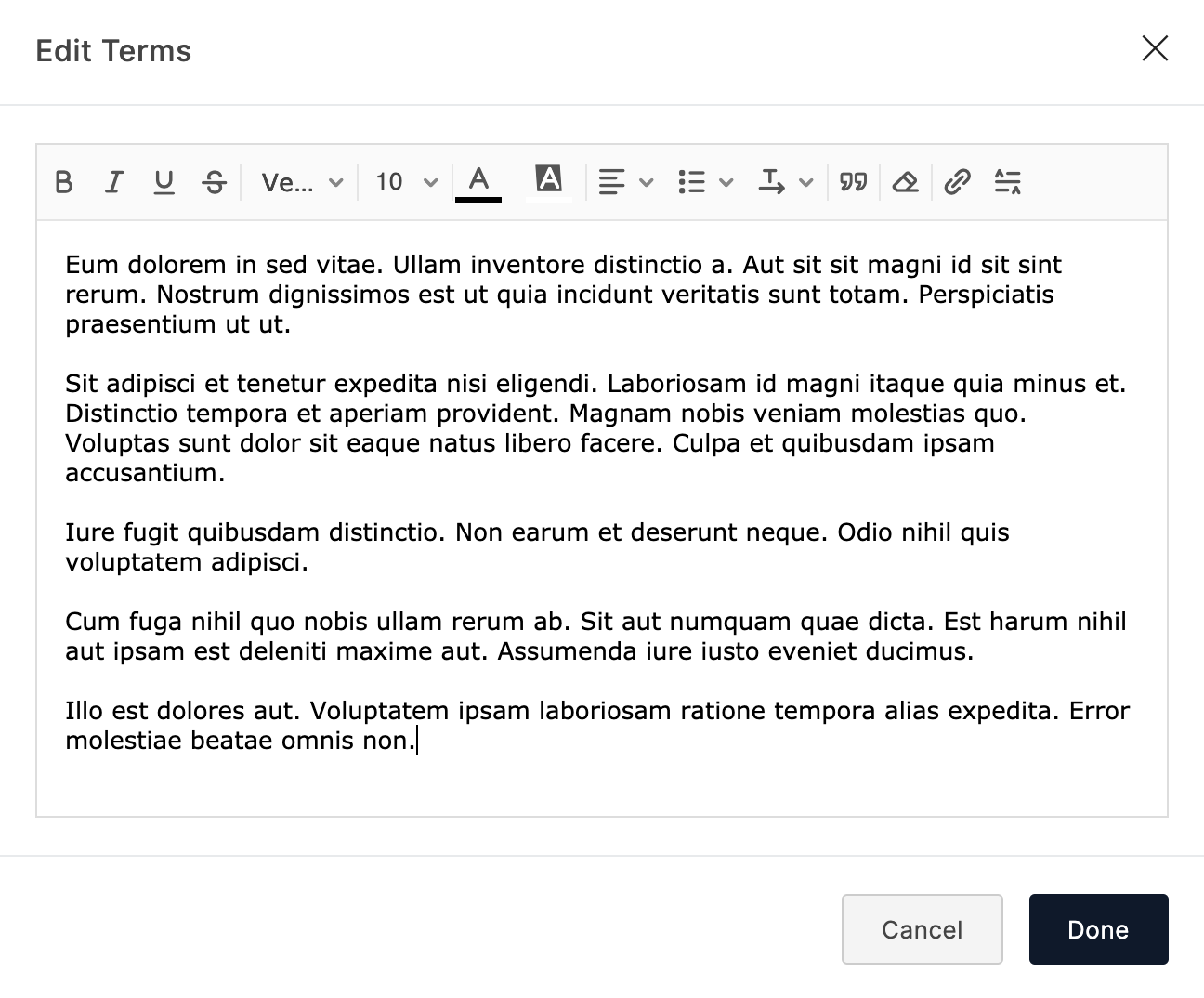
Task: Click the paragraph starting 'Cum fuga nihil quo'
Action: [595, 637]
